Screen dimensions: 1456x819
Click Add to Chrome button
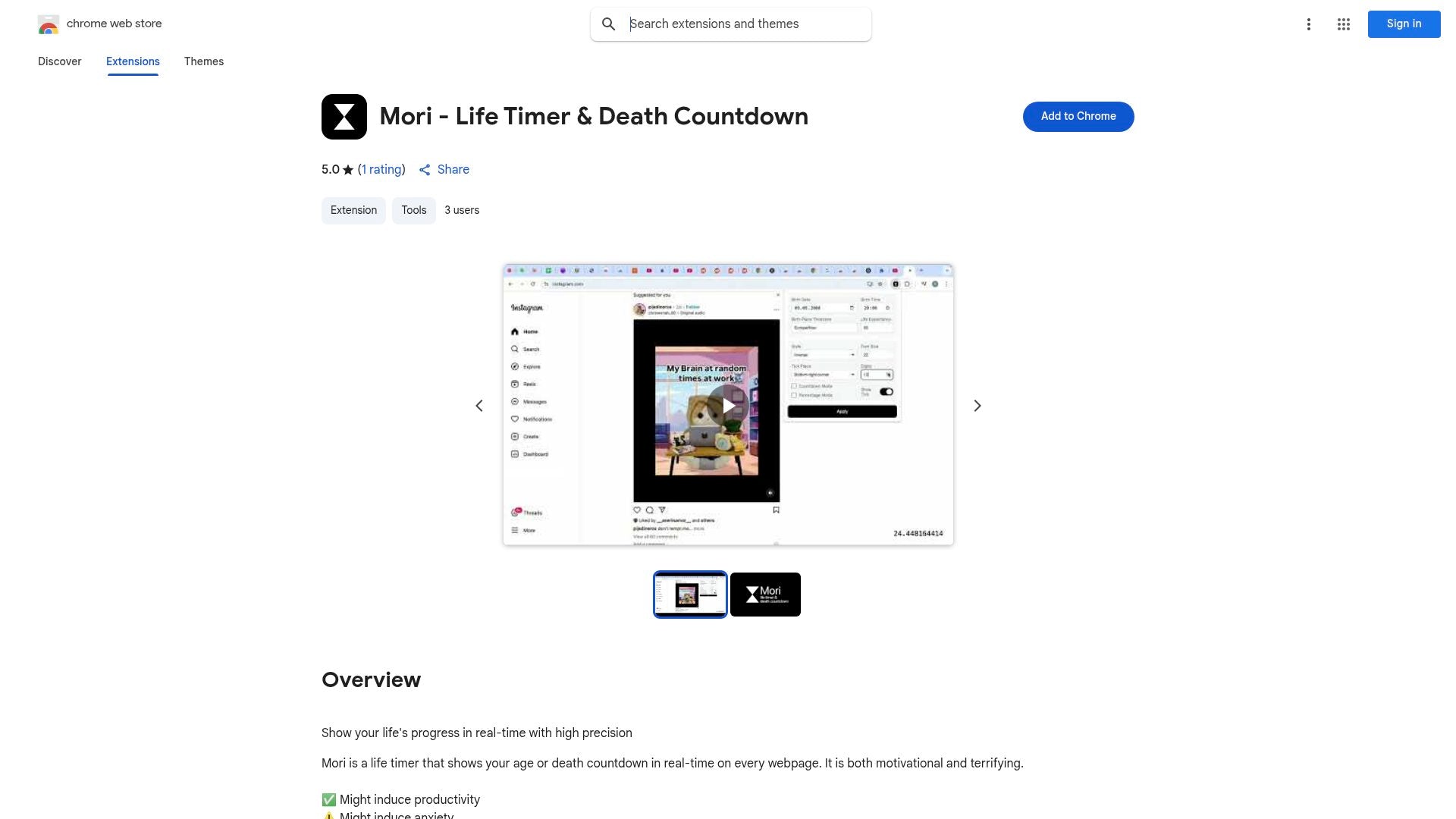pos(1078,116)
